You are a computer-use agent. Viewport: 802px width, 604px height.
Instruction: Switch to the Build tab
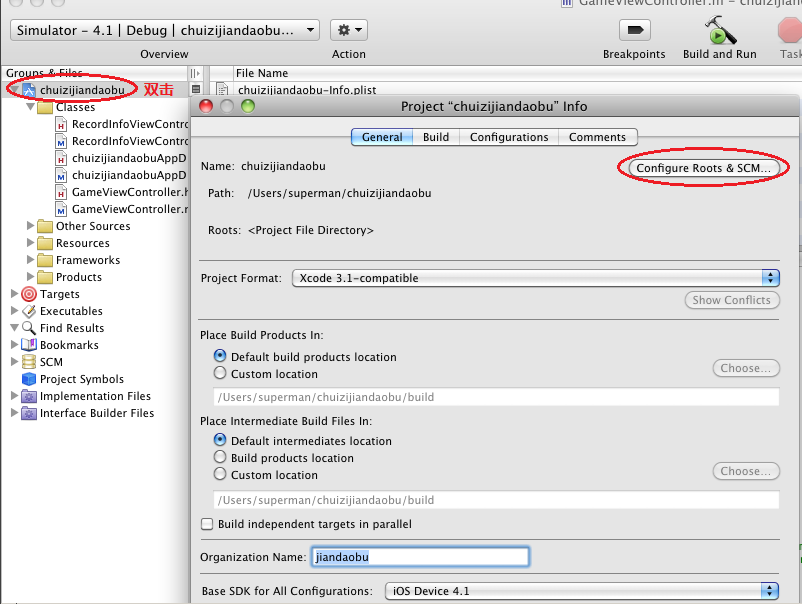436,137
